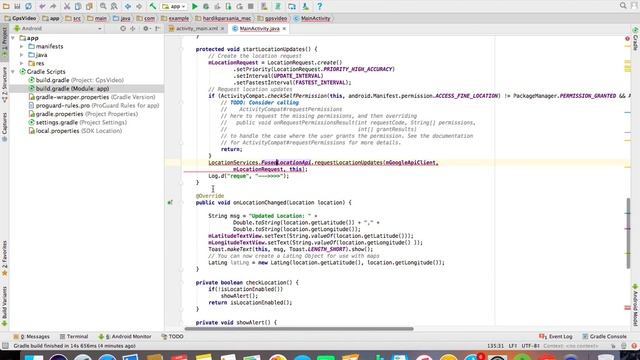Toggle the Build Variants side button
Viewport: 640px width, 360px height.
(x=4, y=306)
